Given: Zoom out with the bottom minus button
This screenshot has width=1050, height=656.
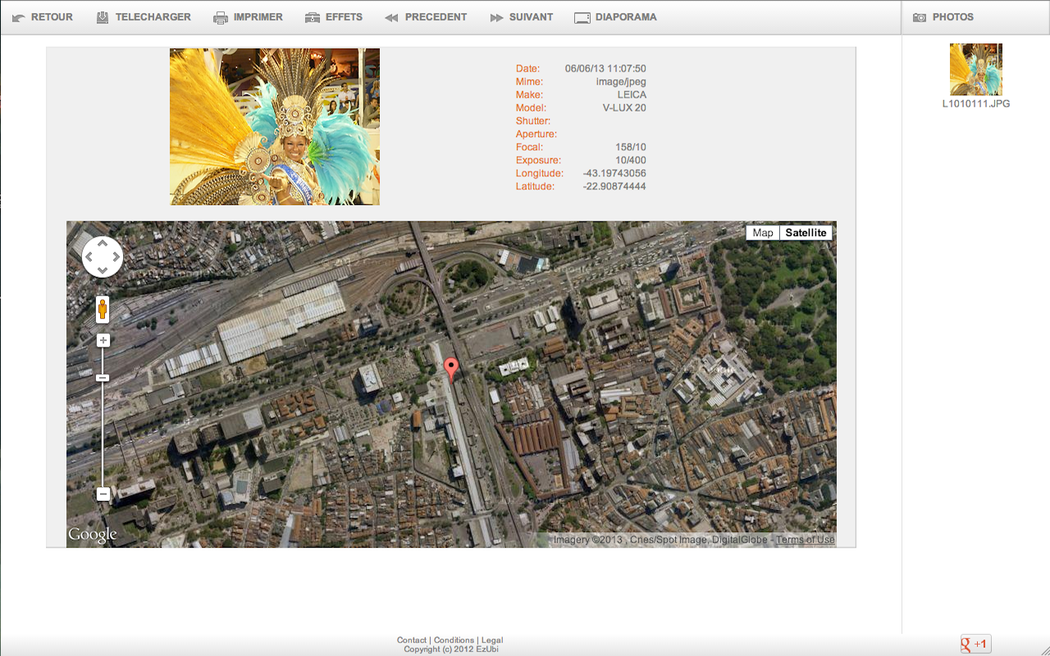Looking at the screenshot, I should pyautogui.click(x=102, y=494).
